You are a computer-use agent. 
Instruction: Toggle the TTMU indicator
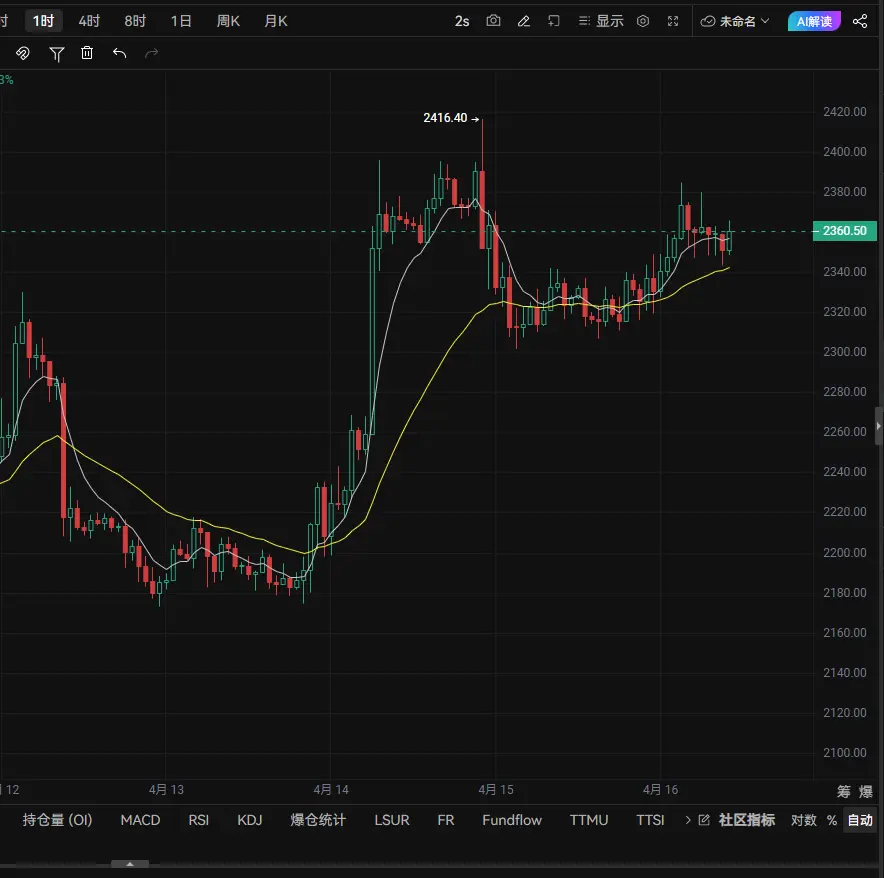(589, 819)
